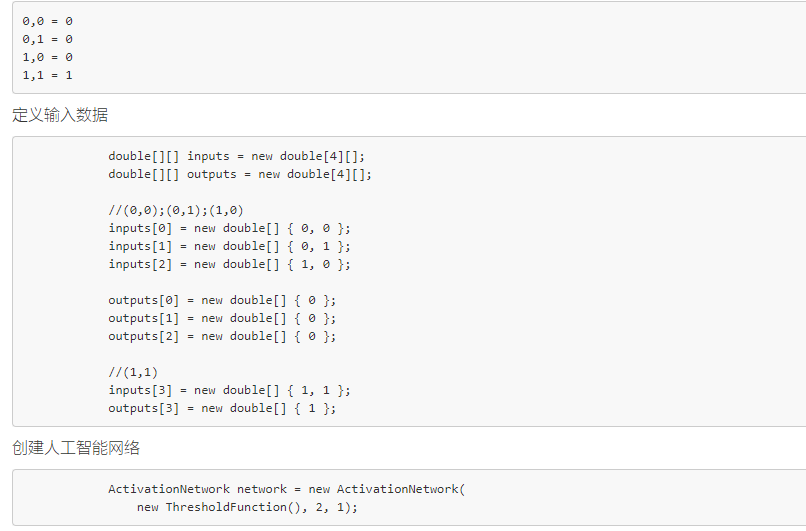
Task: Click the 'double[][] inputs' declaration line
Action: tap(236, 156)
